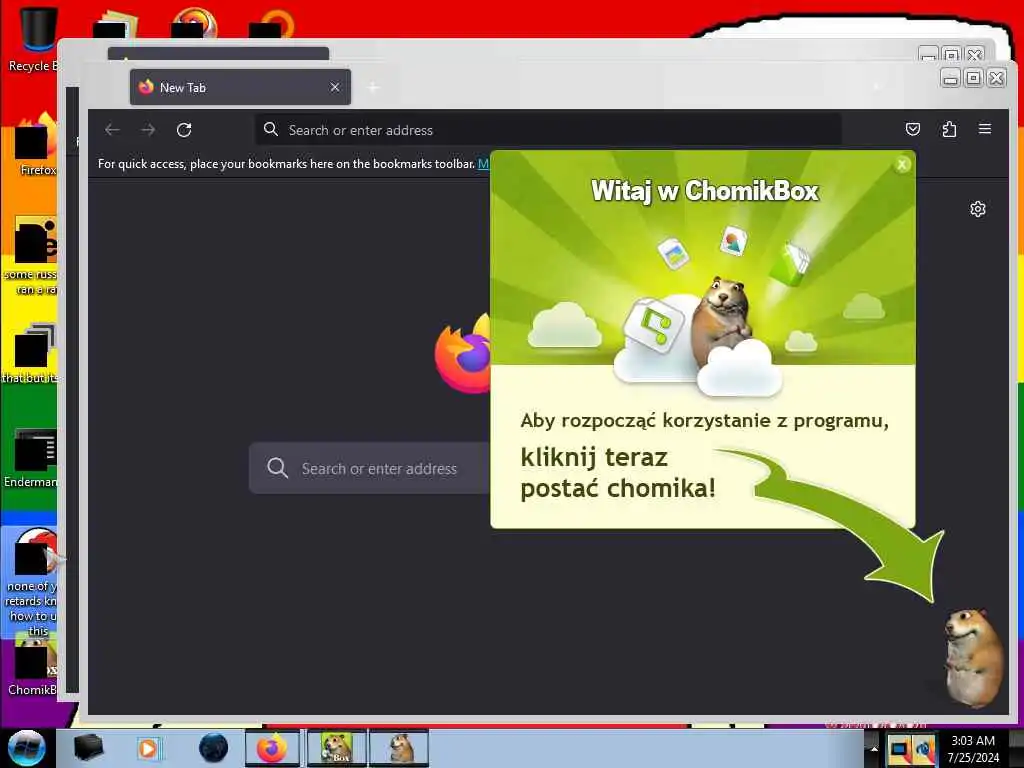Select the 'none of y' desktop icon

pyautogui.click(x=30, y=583)
